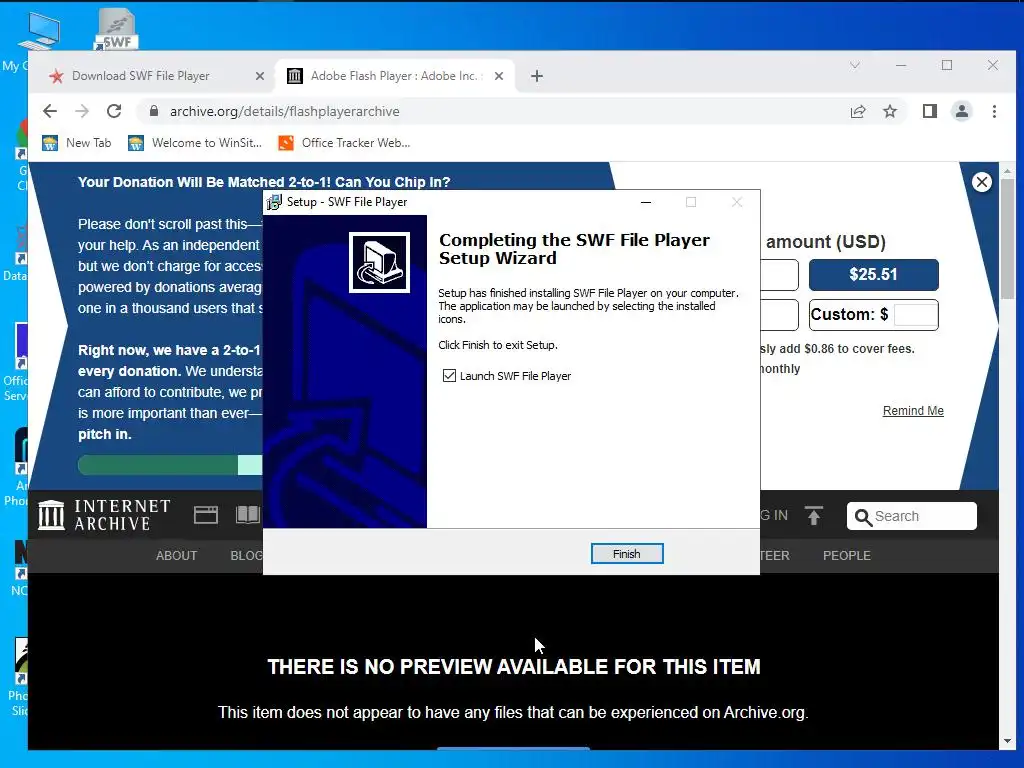Click the upload arrow icon

814,516
